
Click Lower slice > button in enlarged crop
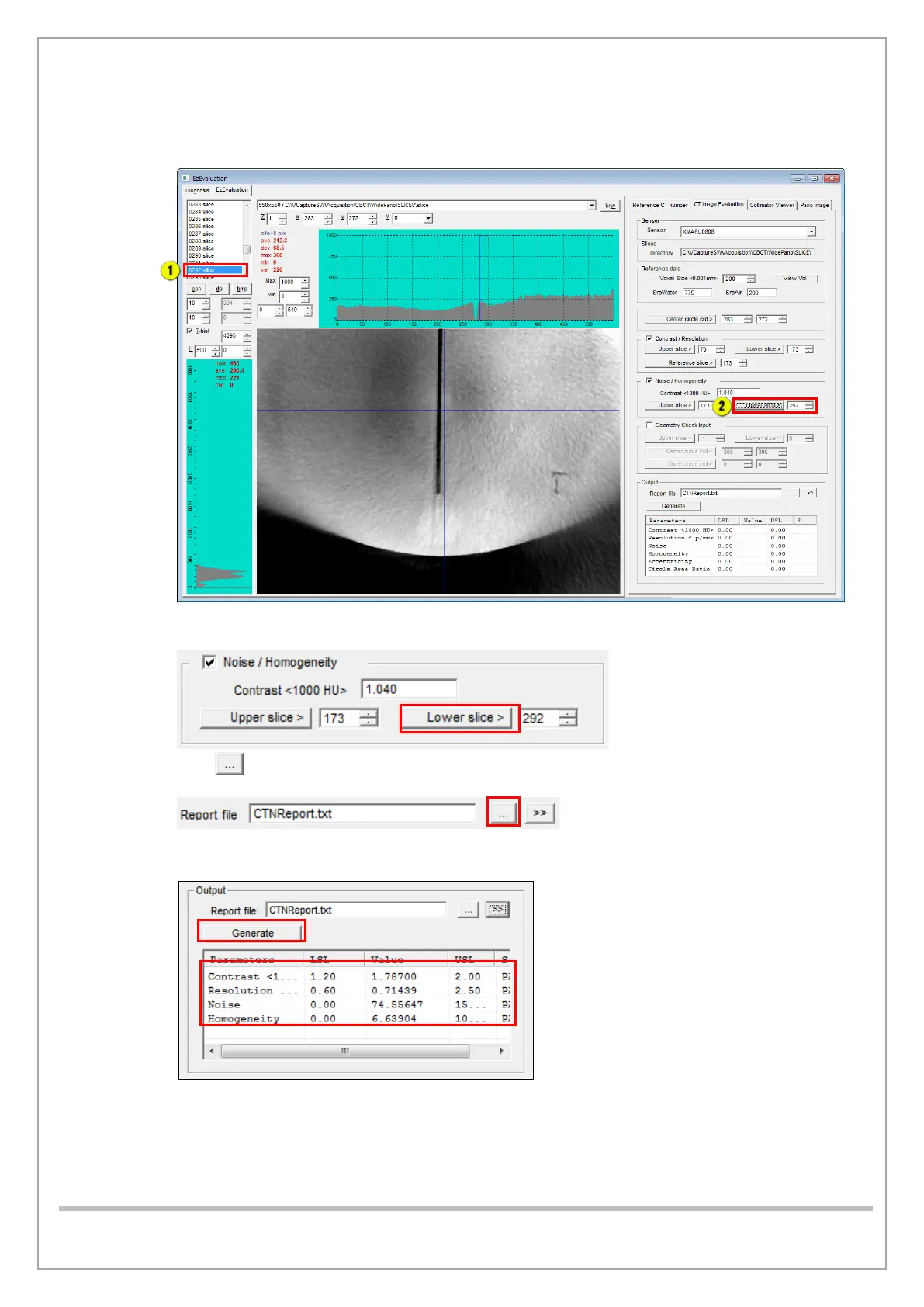(x=458, y=718)
